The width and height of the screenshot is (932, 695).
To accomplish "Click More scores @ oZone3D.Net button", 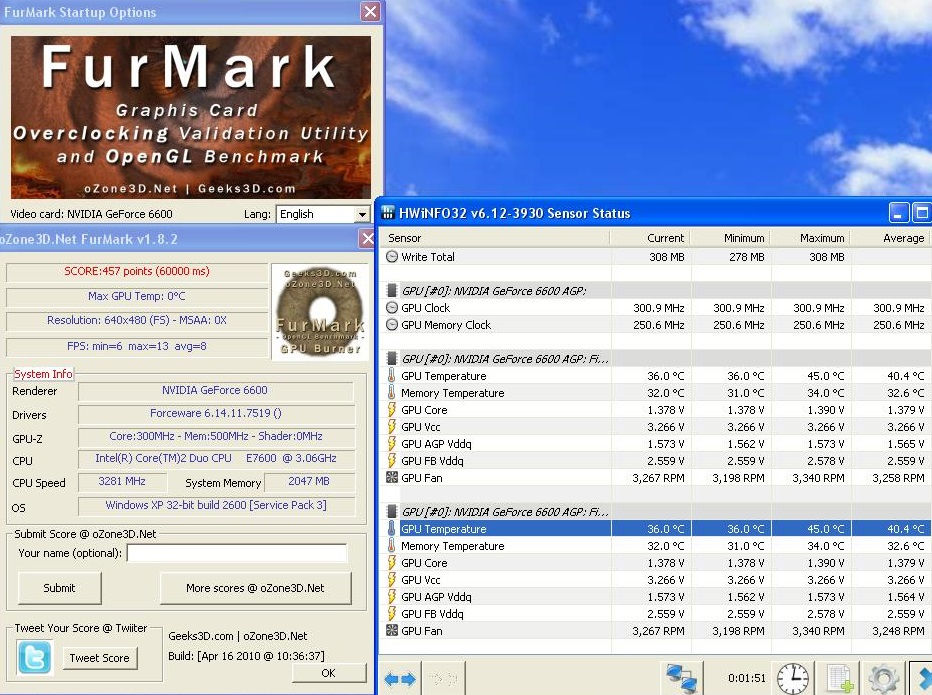I will click(x=255, y=588).
